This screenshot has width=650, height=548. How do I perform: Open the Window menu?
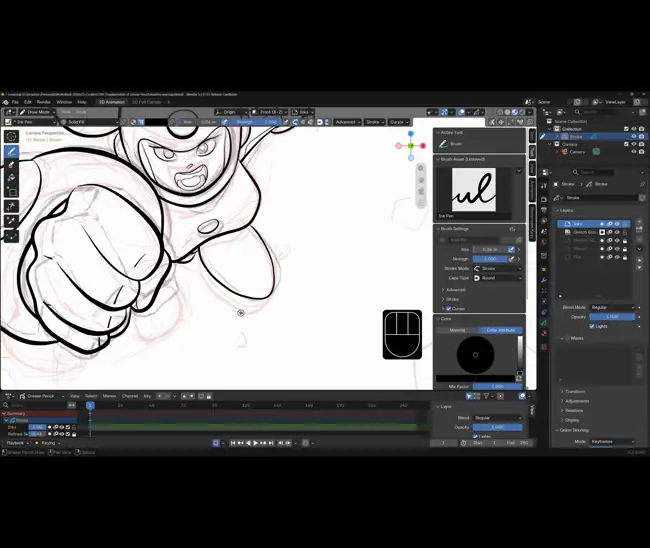64,102
